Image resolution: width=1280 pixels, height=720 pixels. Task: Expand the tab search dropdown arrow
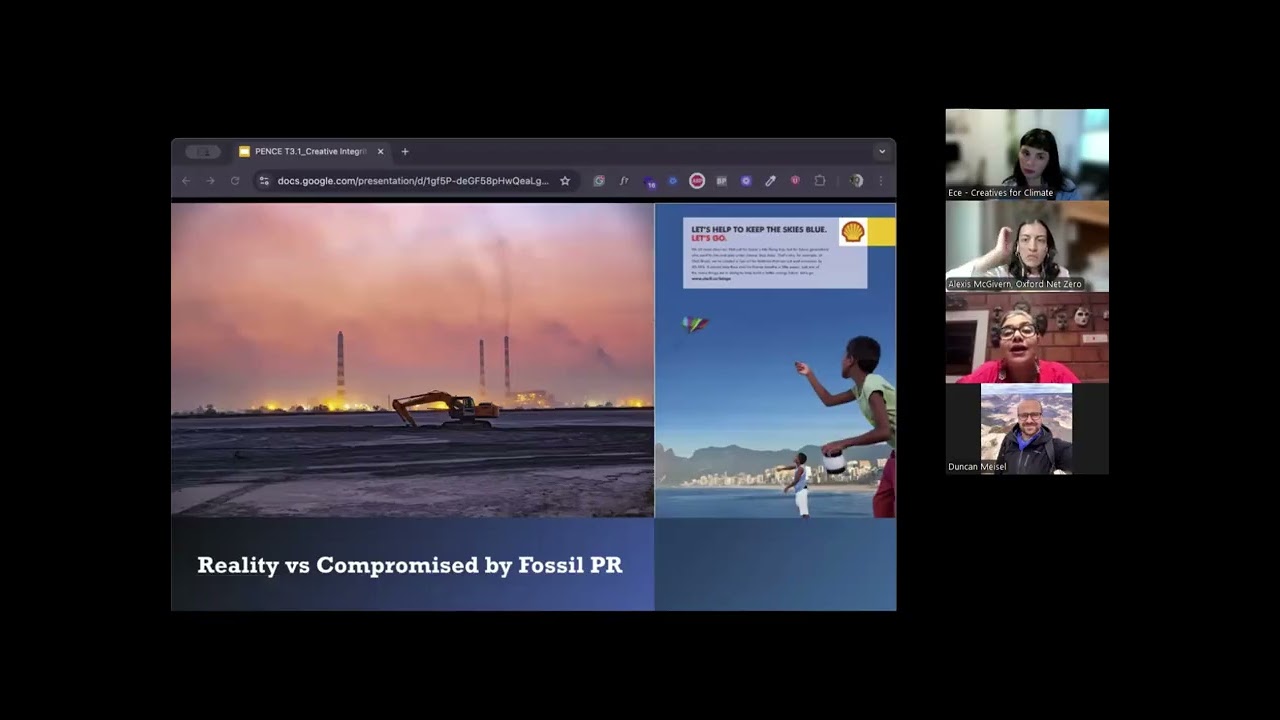[881, 152]
